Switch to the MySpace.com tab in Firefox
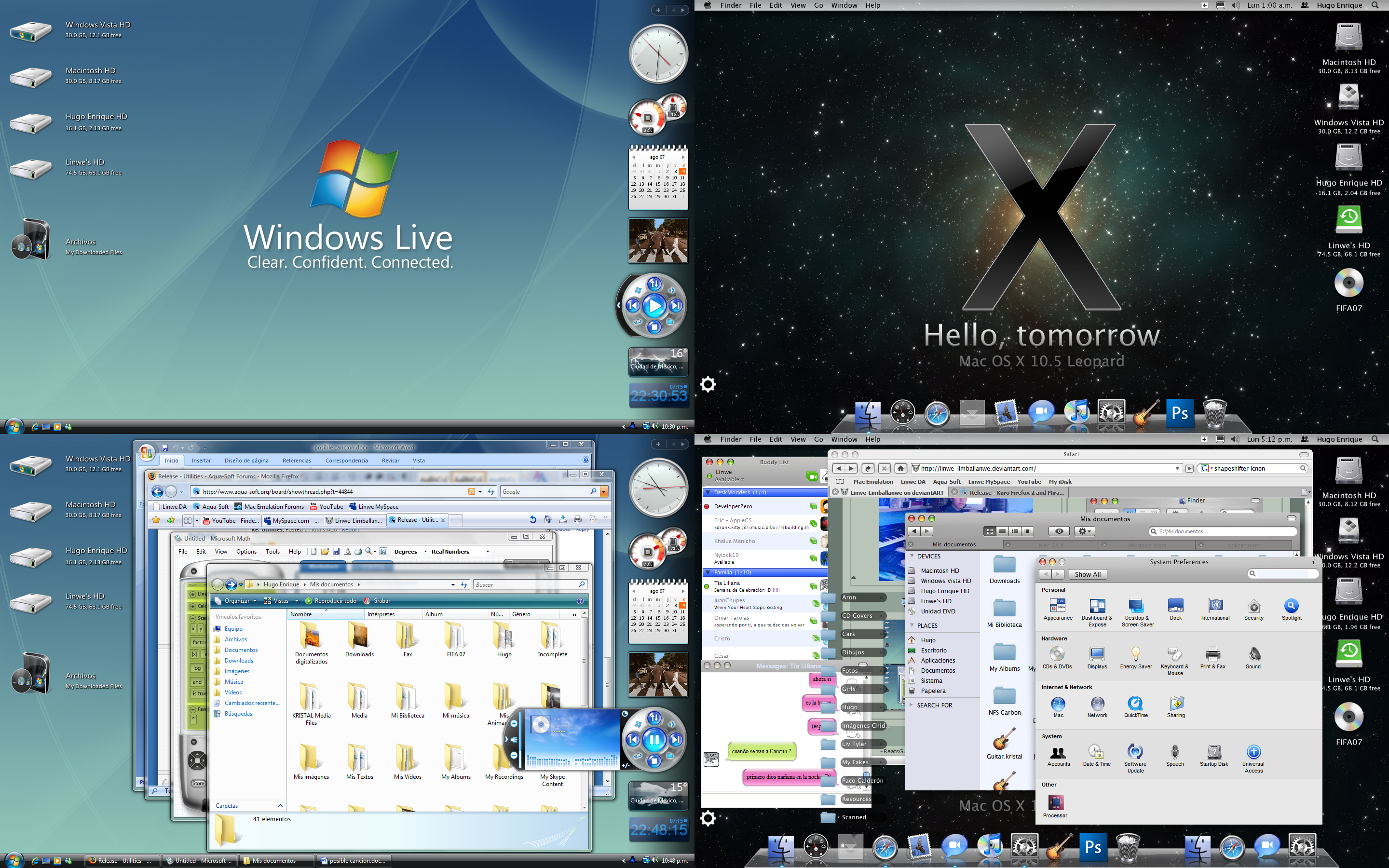The height and width of the screenshot is (868, 1389). pyautogui.click(x=292, y=520)
